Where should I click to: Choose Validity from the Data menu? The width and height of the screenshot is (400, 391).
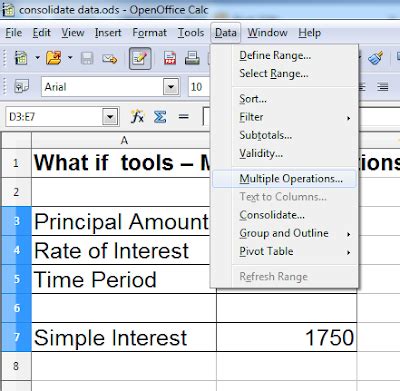coord(284,153)
